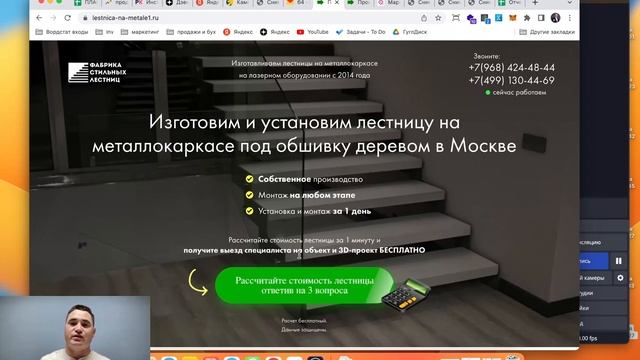
Task: Open the extensions puzzle-piece menu
Action: point(527,18)
